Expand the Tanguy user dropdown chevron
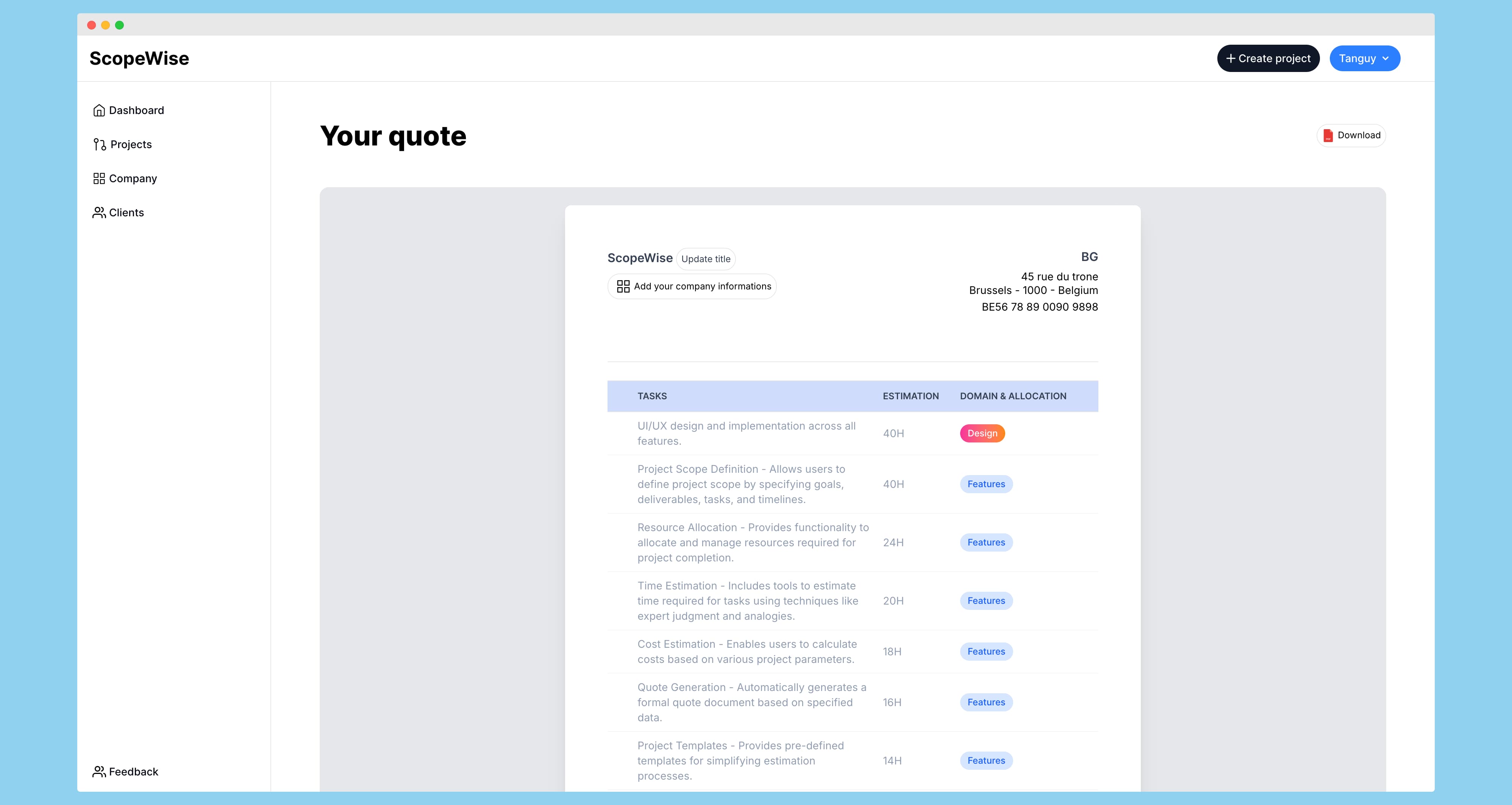 tap(1386, 59)
